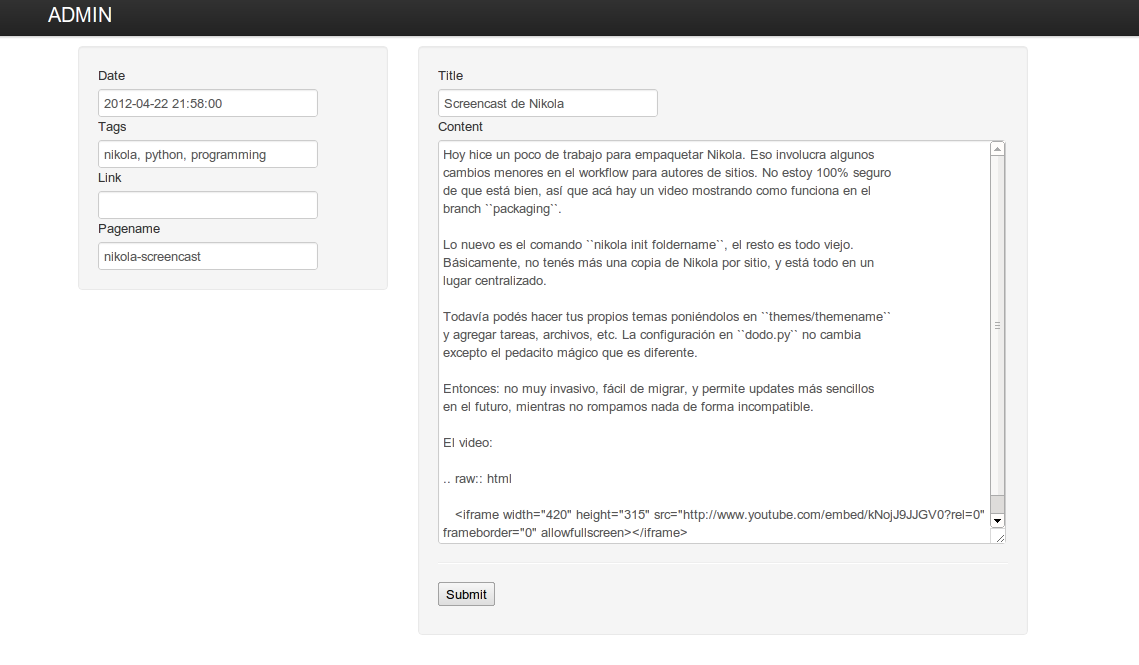
Task: Click the Content label
Action: point(461,126)
